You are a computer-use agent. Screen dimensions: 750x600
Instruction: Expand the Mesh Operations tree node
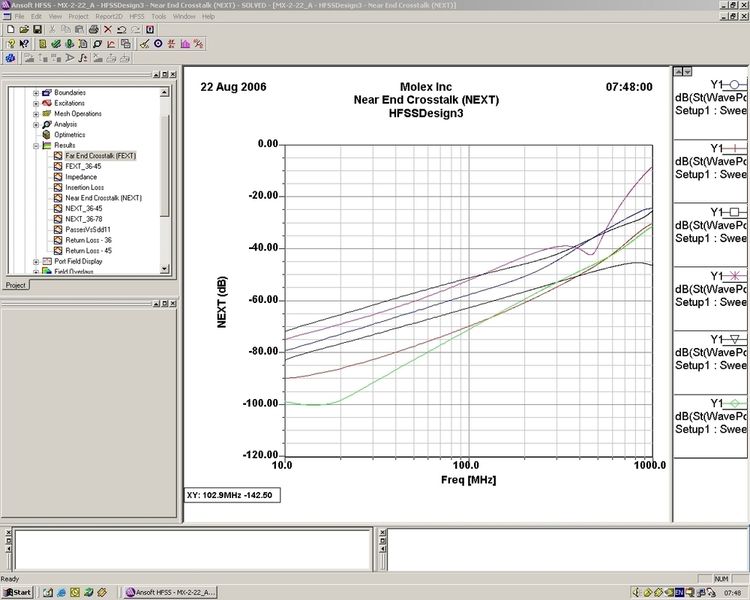[36, 114]
